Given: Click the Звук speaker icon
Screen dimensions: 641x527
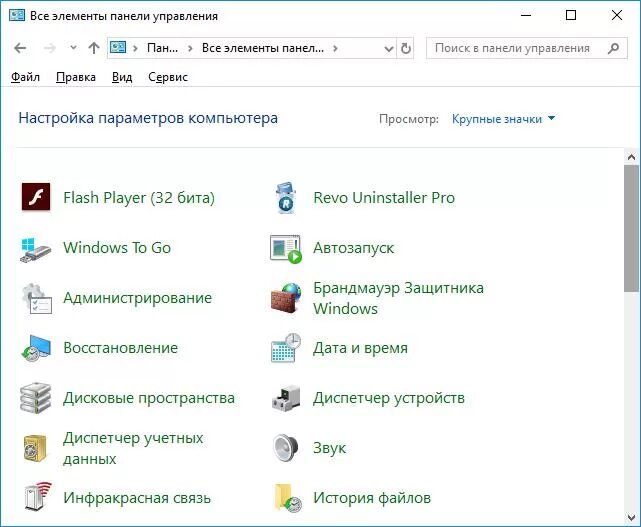Looking at the screenshot, I should [x=286, y=448].
